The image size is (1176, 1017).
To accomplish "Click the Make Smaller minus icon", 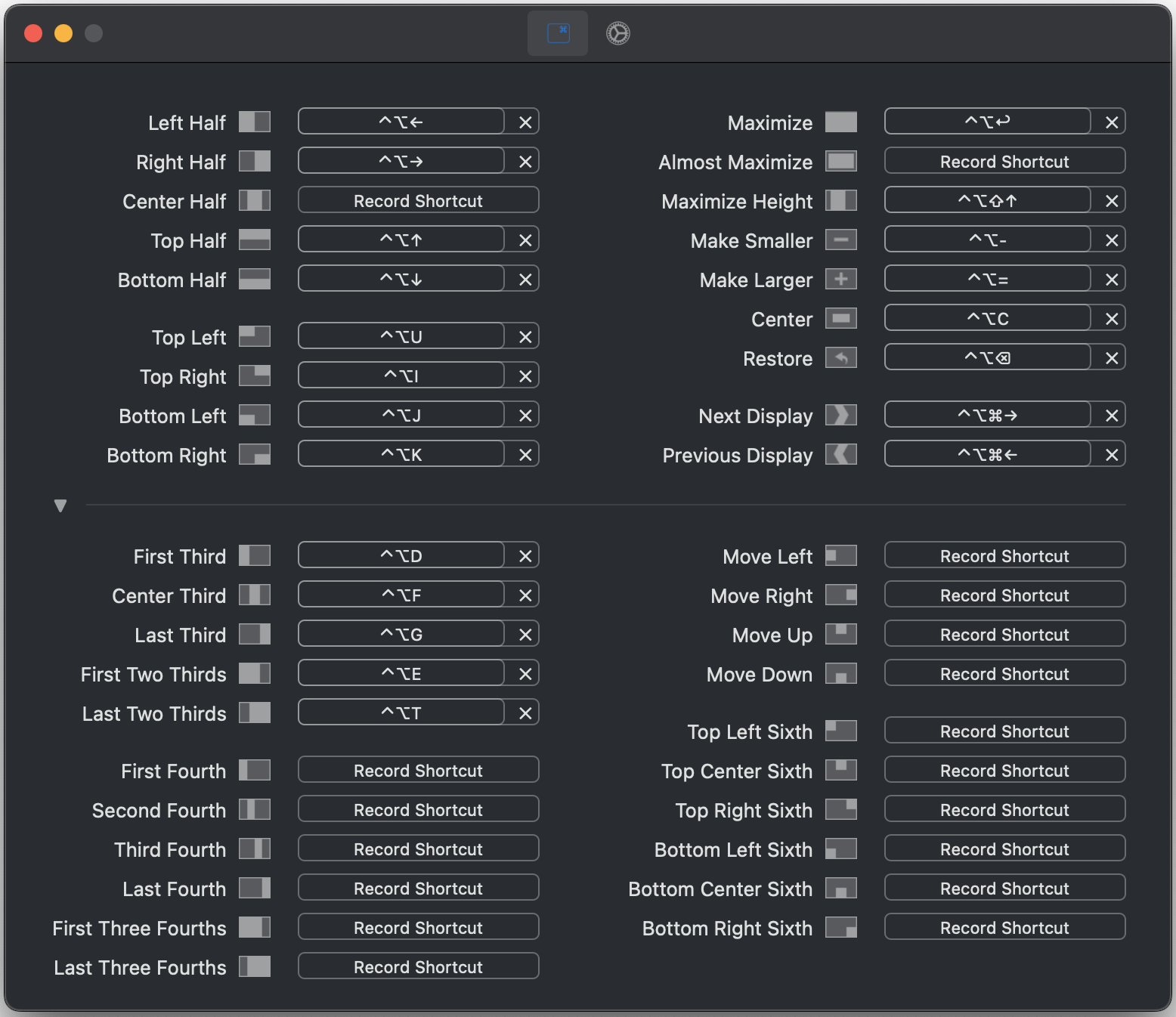I will pos(841,240).
